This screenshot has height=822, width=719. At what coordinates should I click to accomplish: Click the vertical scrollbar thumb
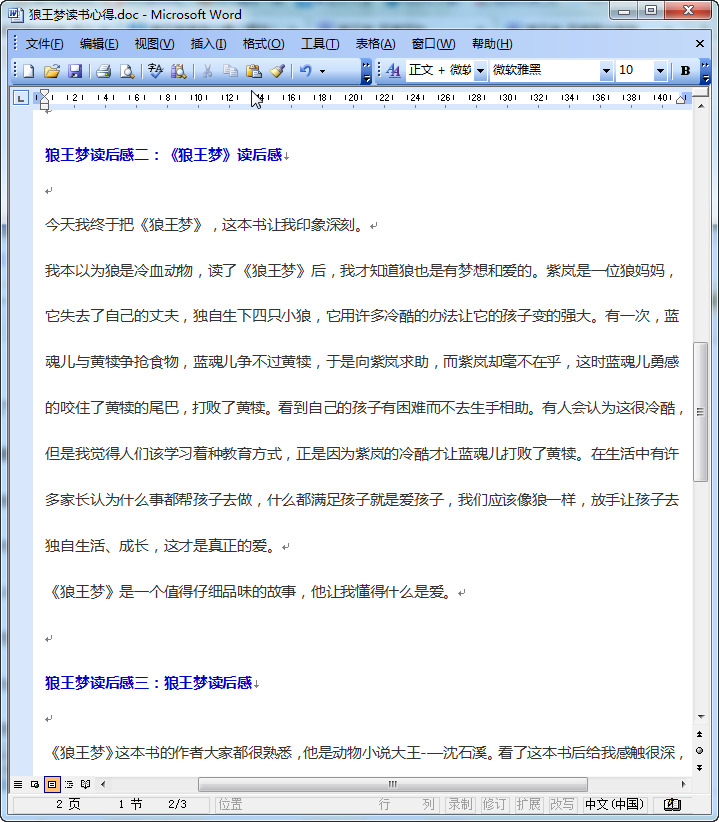(700, 412)
